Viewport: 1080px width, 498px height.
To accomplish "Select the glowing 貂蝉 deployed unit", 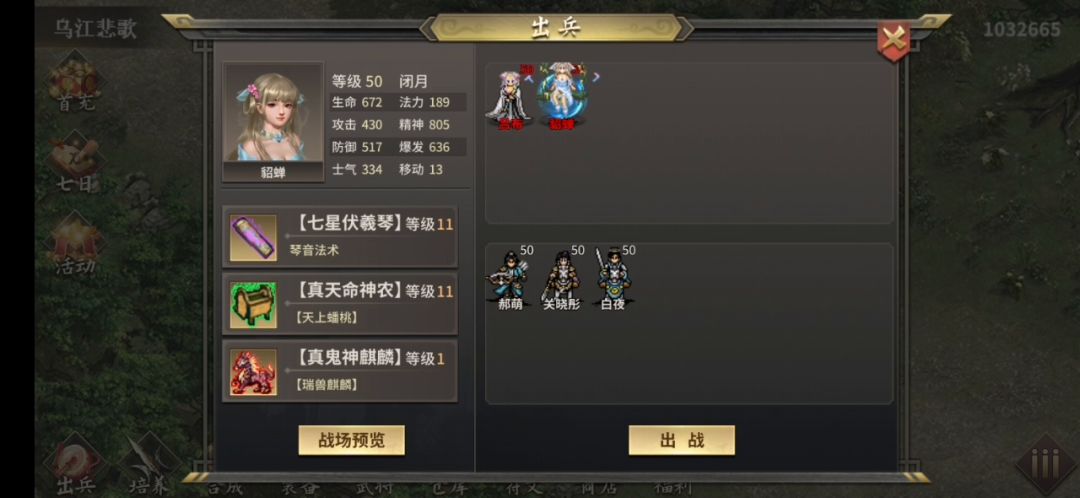I will (561, 97).
